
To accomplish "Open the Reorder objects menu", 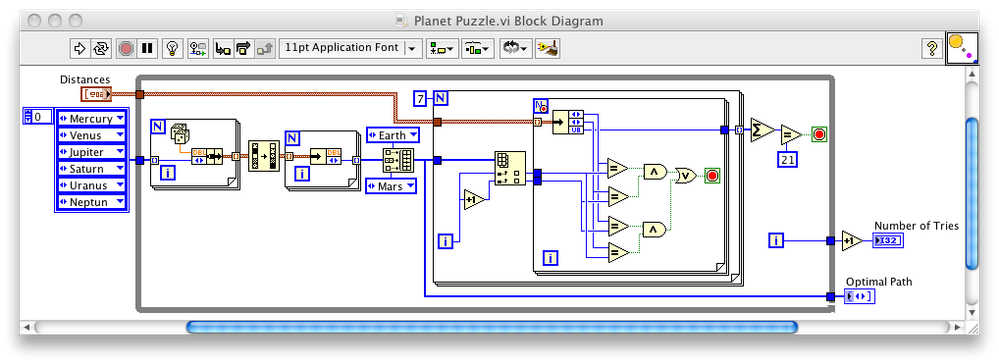I will (x=515, y=48).
